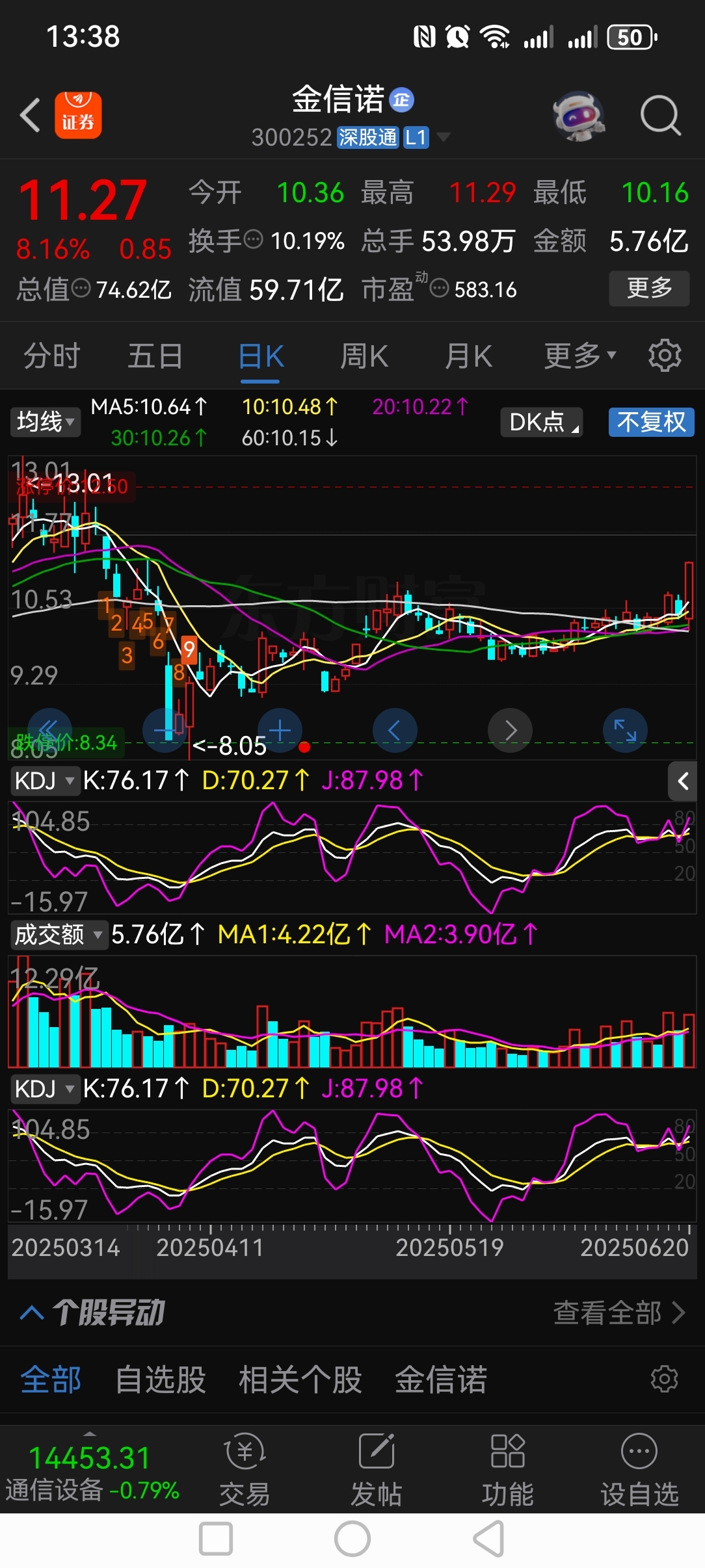Switch to the 分时 tab
This screenshot has height=1568, width=705.
(52, 355)
